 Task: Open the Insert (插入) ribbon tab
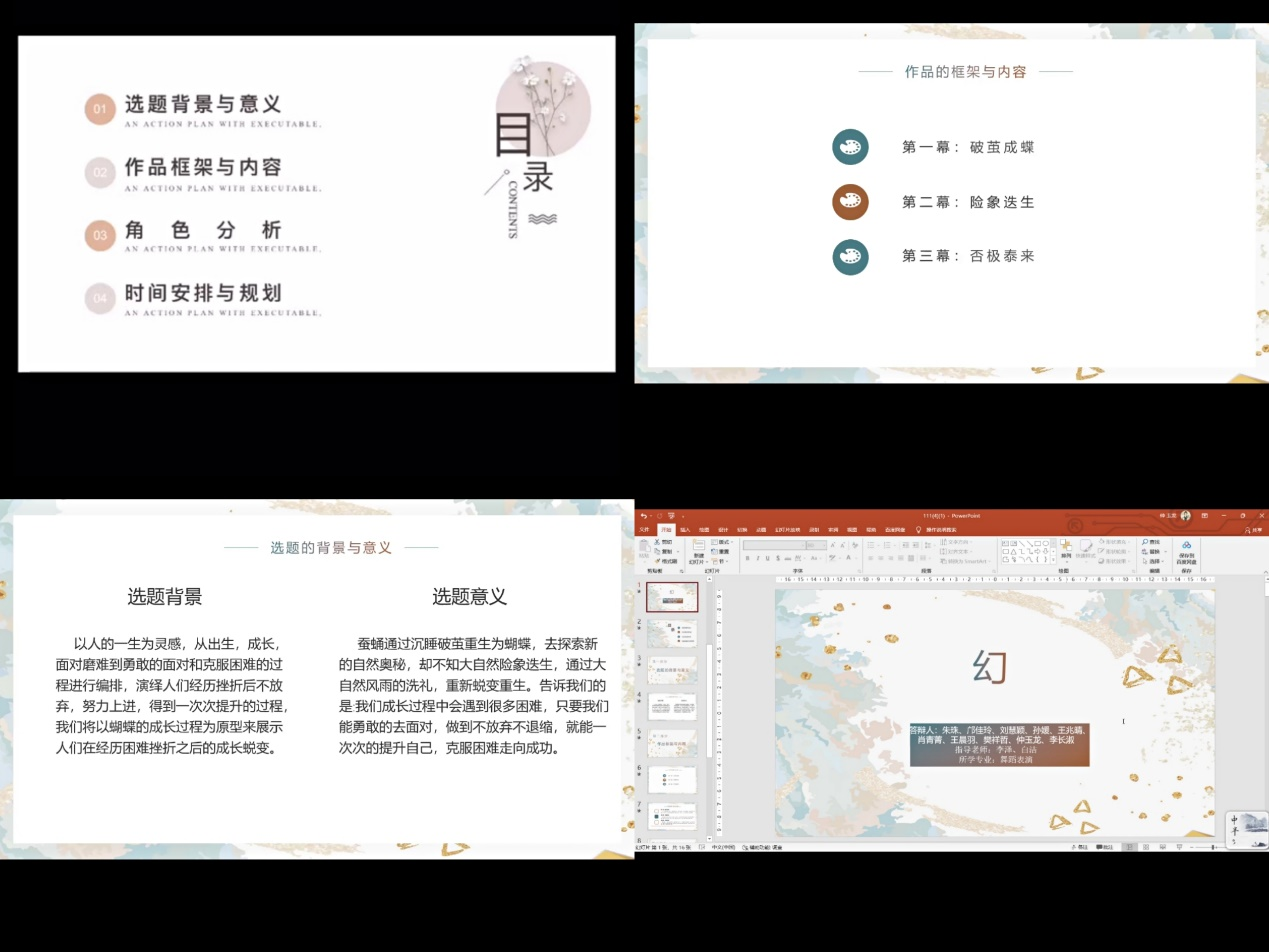coord(685,530)
